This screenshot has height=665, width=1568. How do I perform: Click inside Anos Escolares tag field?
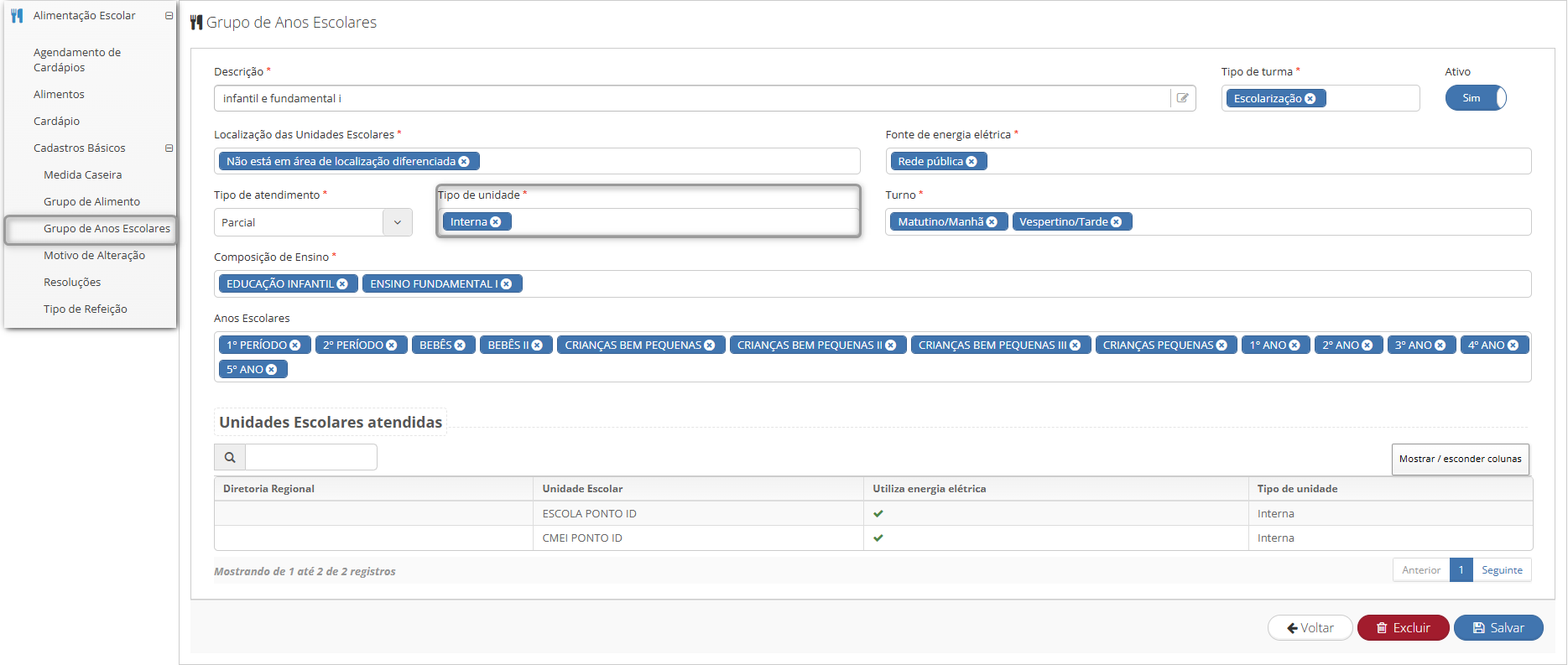tap(873, 357)
